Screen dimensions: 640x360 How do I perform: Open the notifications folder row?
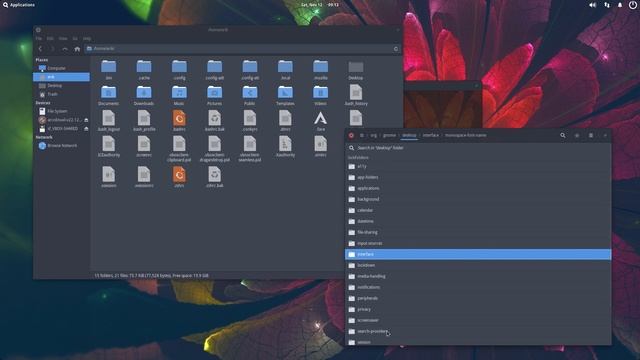click(x=478, y=287)
